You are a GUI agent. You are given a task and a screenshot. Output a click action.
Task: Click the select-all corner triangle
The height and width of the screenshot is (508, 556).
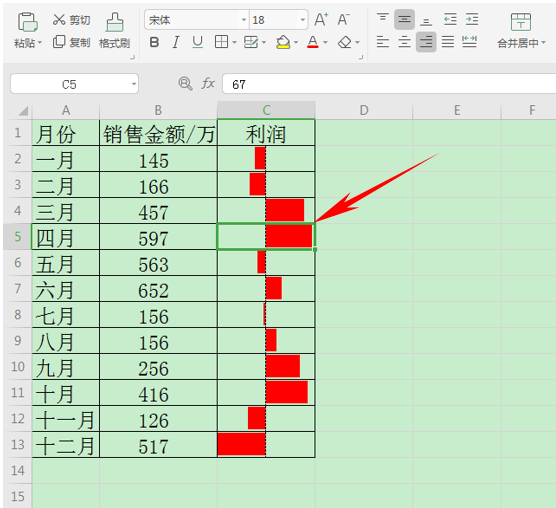click(x=23, y=111)
